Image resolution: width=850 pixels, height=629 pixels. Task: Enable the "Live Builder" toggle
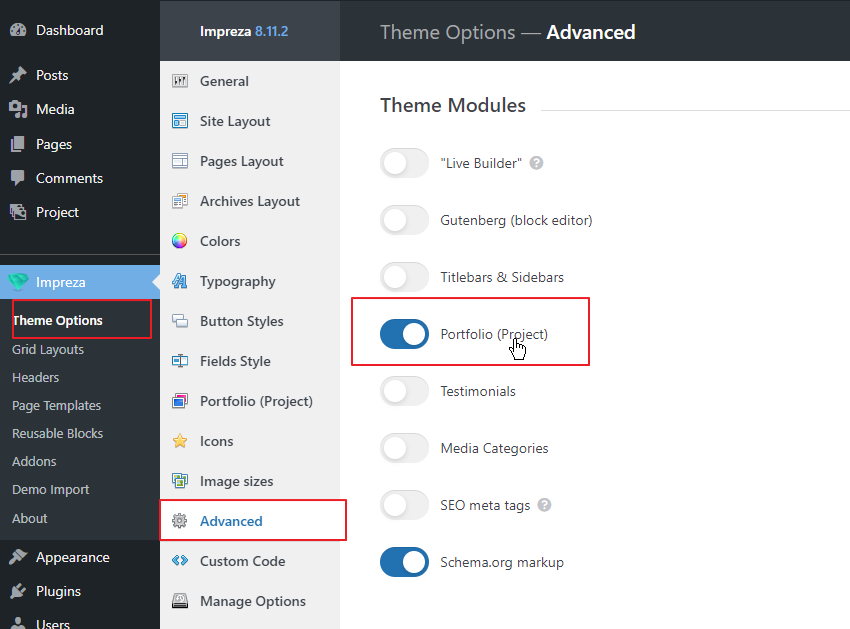click(x=404, y=163)
